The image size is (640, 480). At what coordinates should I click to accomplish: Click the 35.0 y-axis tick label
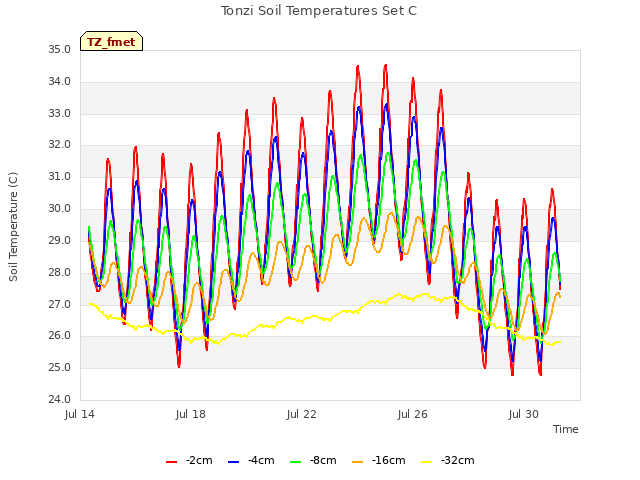point(60,50)
